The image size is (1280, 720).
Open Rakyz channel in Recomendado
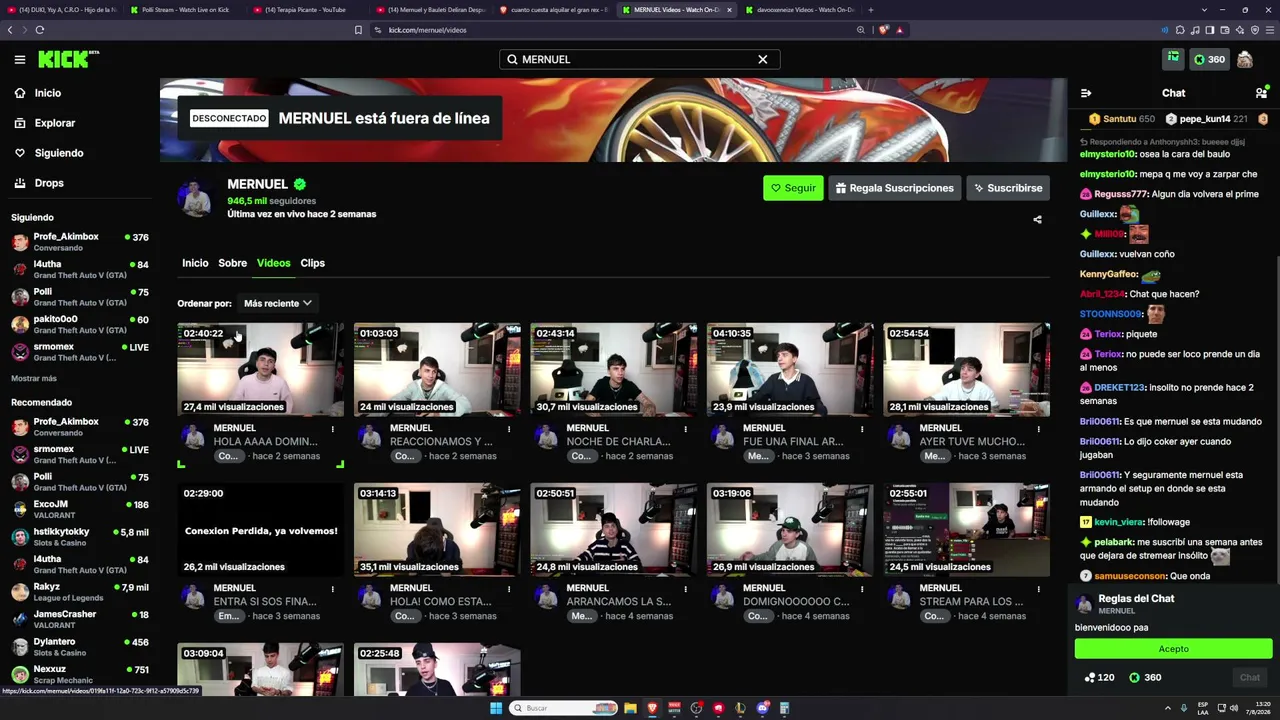pyautogui.click(x=80, y=592)
